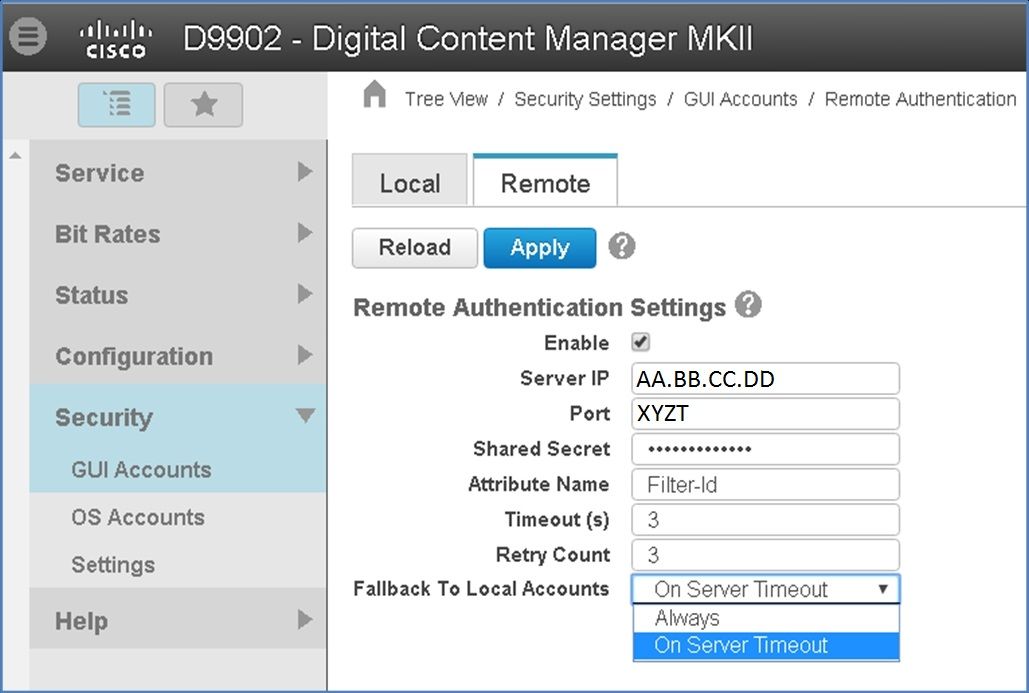The width and height of the screenshot is (1029, 693).
Task: Open Fallback To Local Accounts dropdown
Action: pos(766,589)
